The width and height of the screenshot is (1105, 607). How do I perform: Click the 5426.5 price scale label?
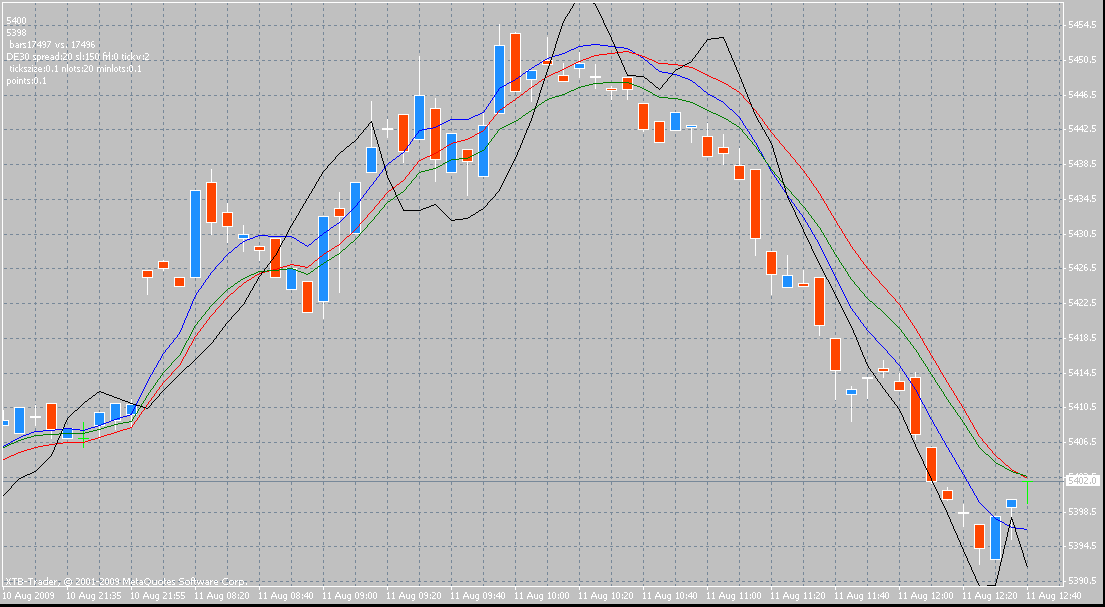click(x=1081, y=268)
